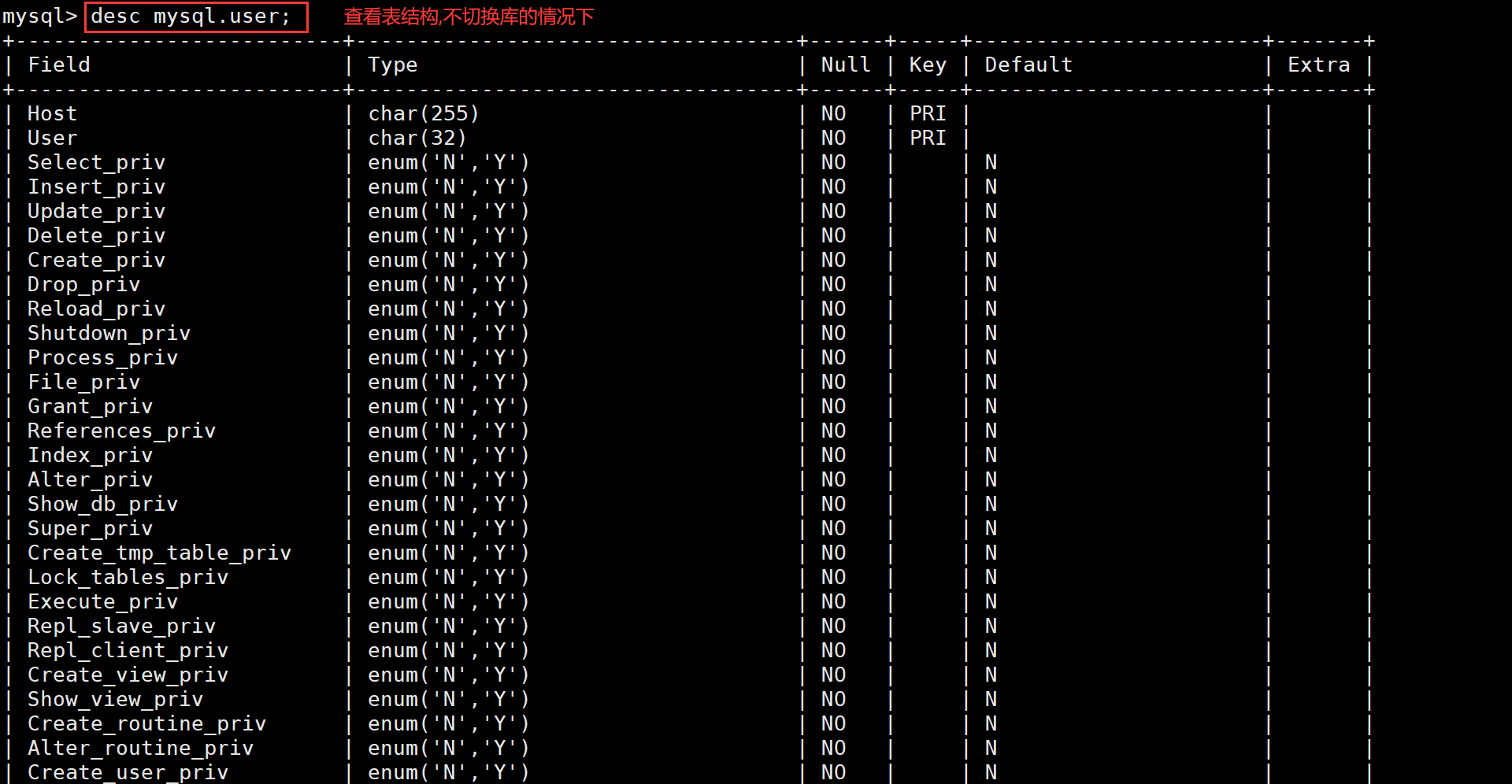
Task: Select the Process_priv field
Action: 103,357
